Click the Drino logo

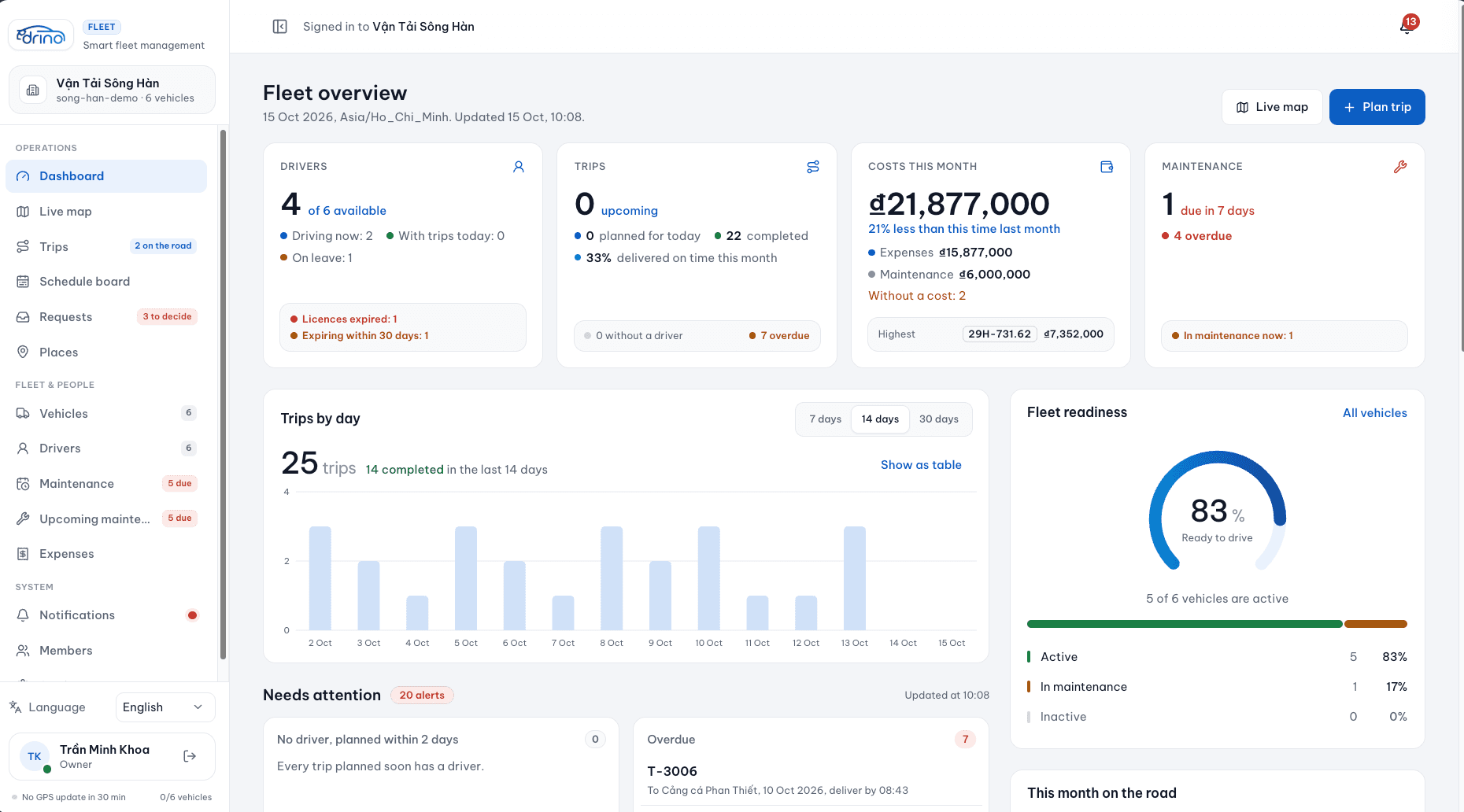point(41,35)
